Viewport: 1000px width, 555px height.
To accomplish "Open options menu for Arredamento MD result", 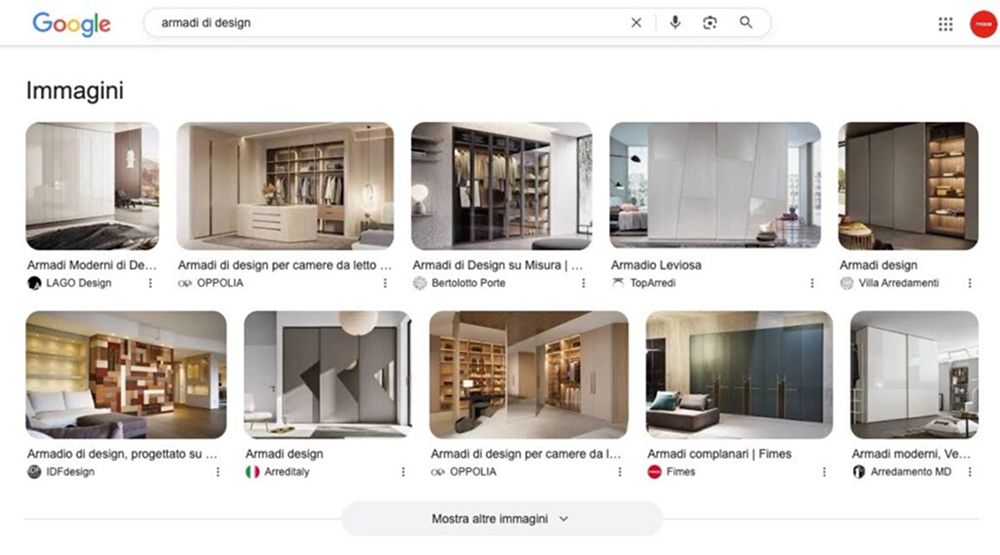I will point(969,472).
